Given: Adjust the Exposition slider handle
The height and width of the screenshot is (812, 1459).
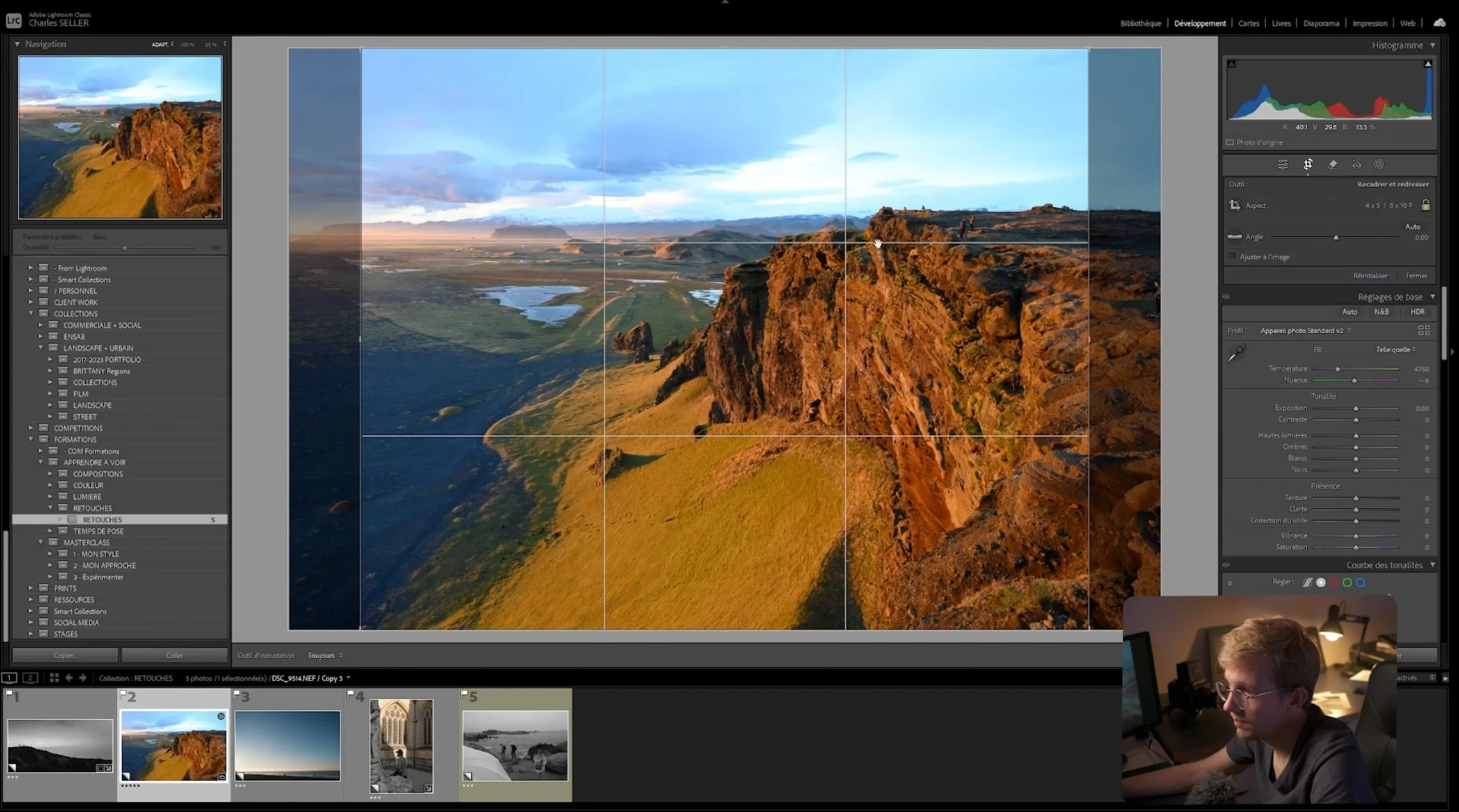Looking at the screenshot, I should [x=1356, y=408].
